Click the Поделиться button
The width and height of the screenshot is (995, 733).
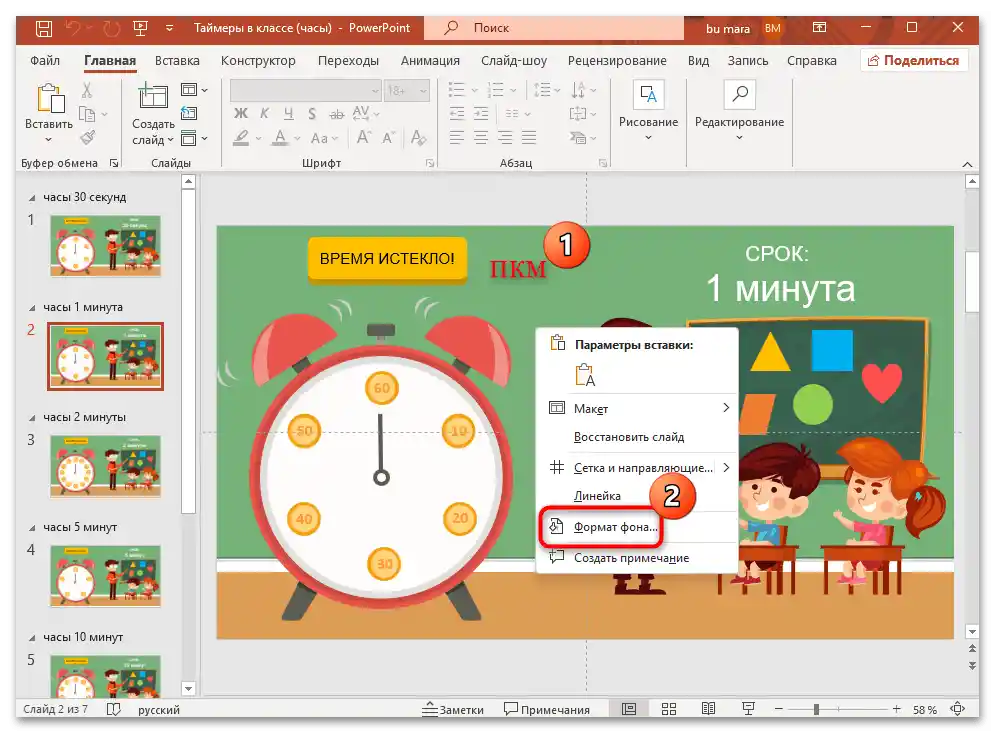point(916,60)
